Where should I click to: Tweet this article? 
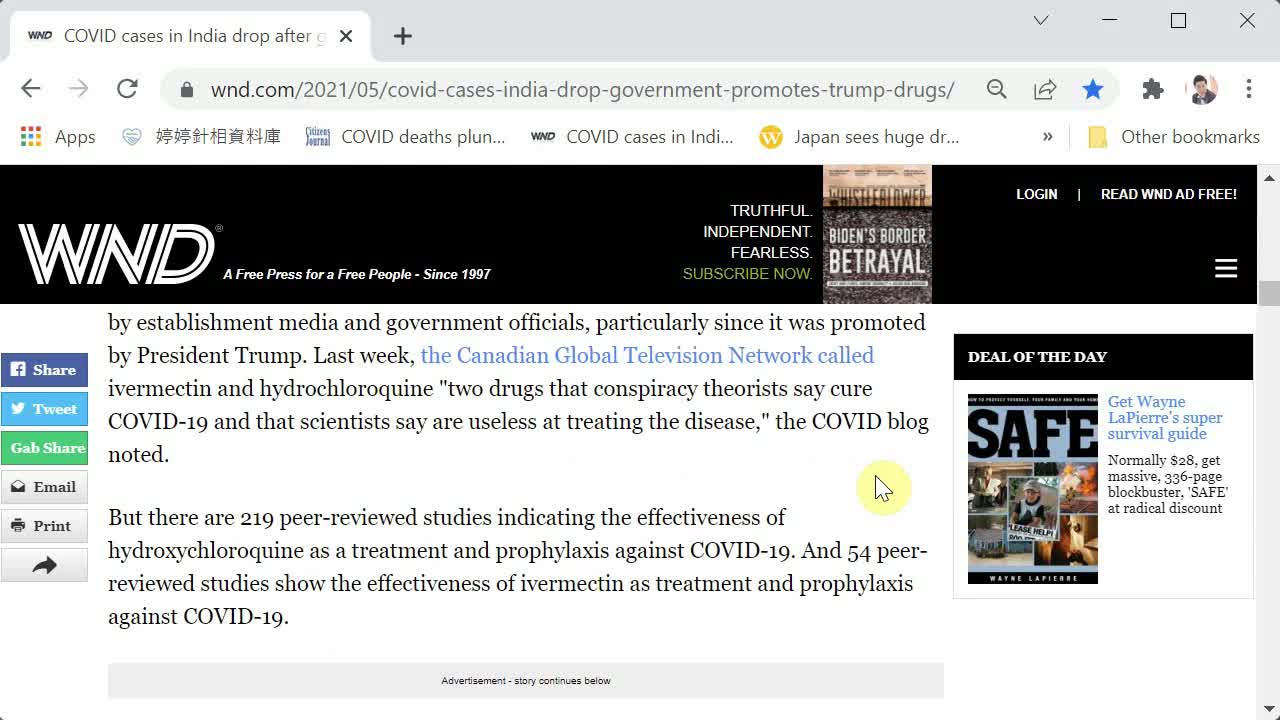pyautogui.click(x=44, y=409)
